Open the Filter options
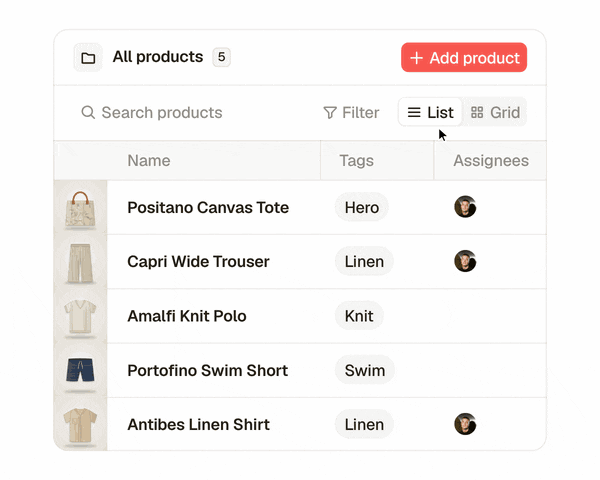 tap(351, 113)
